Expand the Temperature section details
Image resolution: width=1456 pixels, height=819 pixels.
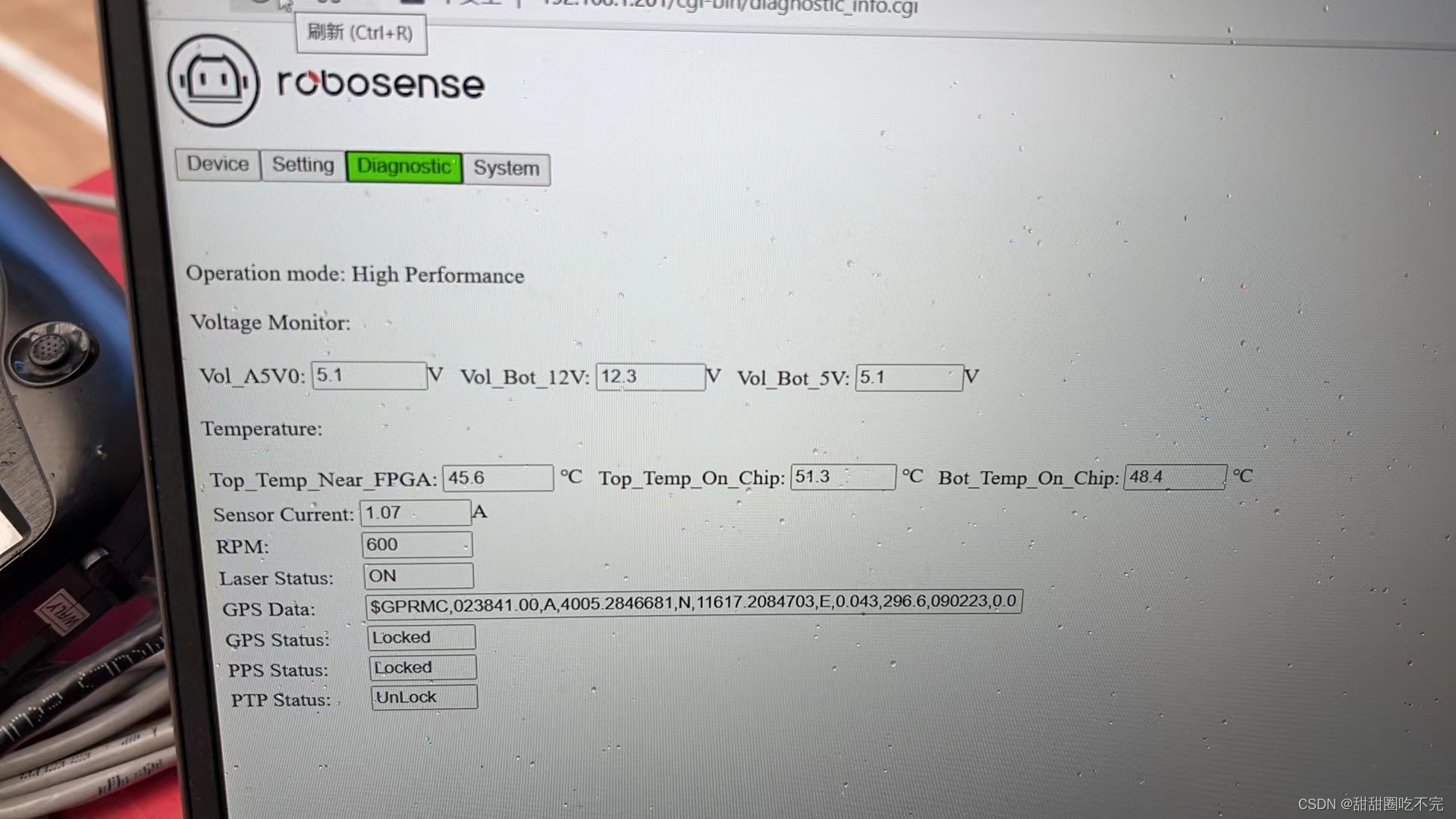click(x=260, y=428)
